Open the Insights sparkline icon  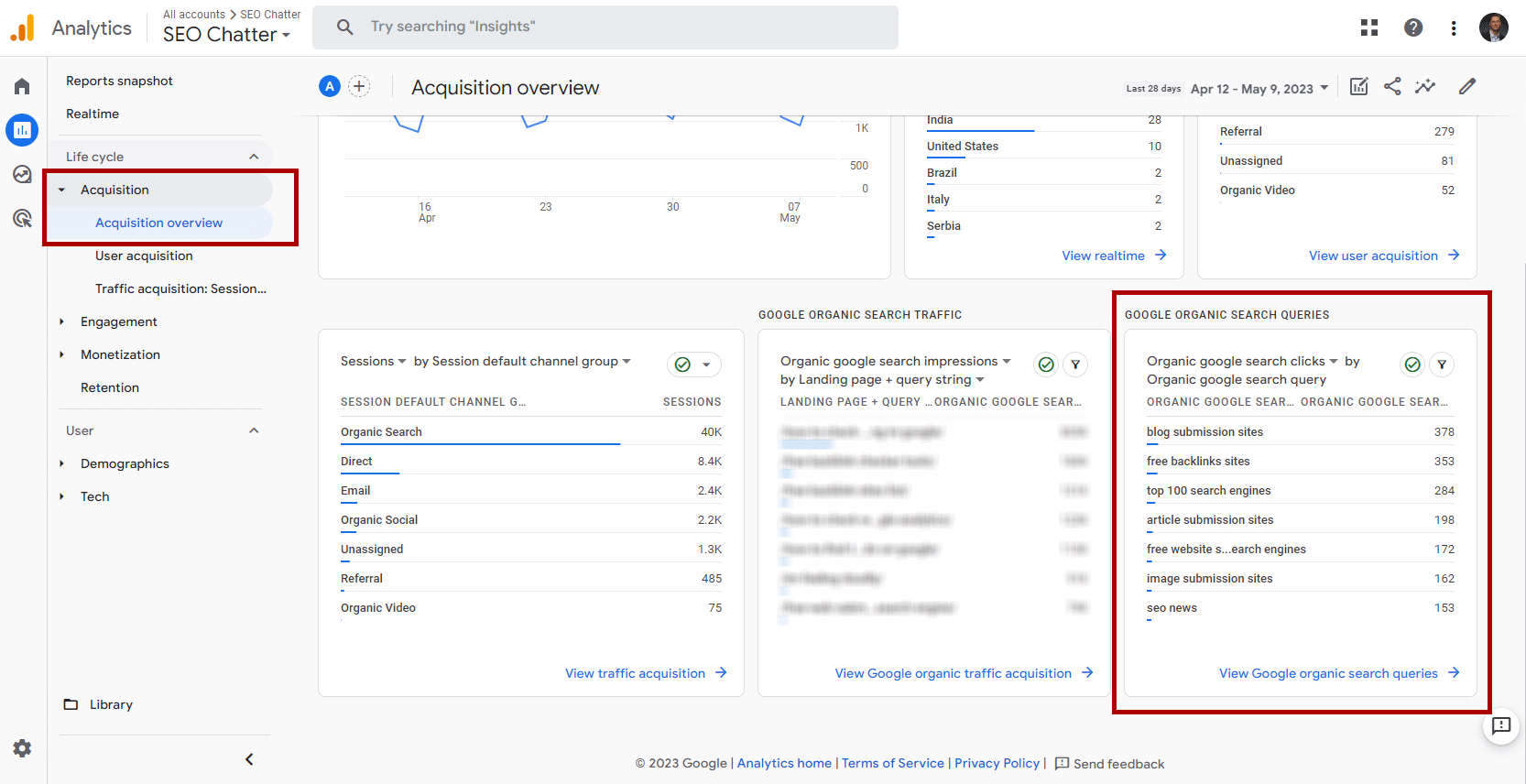(x=1425, y=86)
